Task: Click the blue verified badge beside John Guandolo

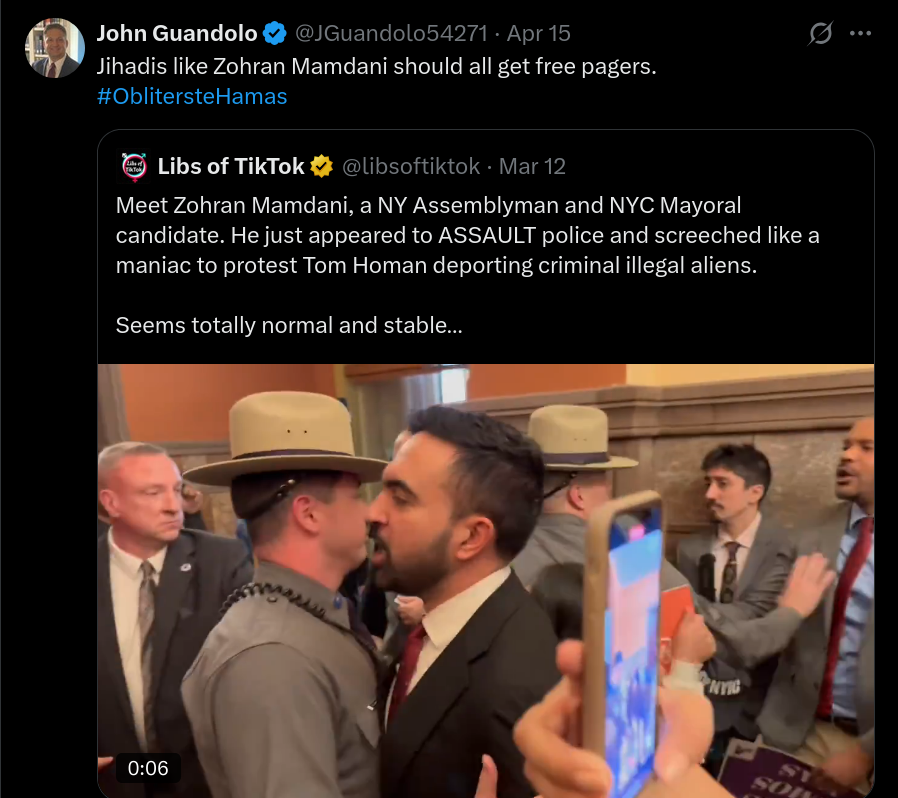Action: 274,33
